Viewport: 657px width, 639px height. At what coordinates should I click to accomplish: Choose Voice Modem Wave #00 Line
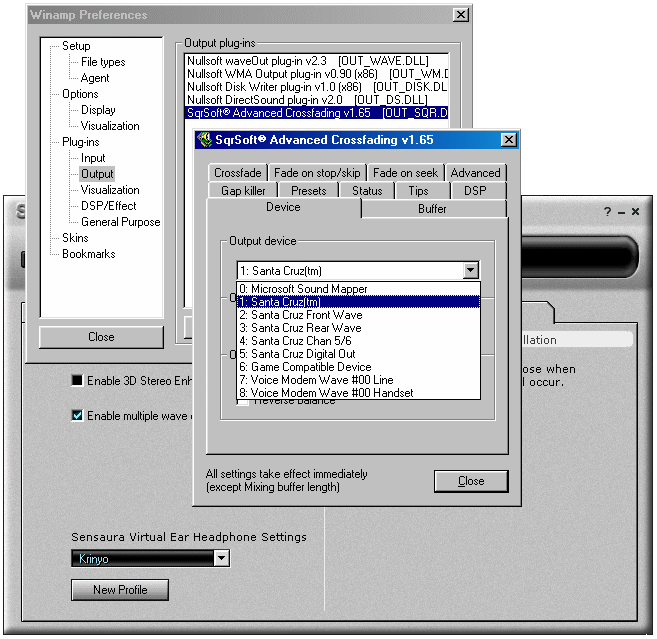(x=358, y=380)
